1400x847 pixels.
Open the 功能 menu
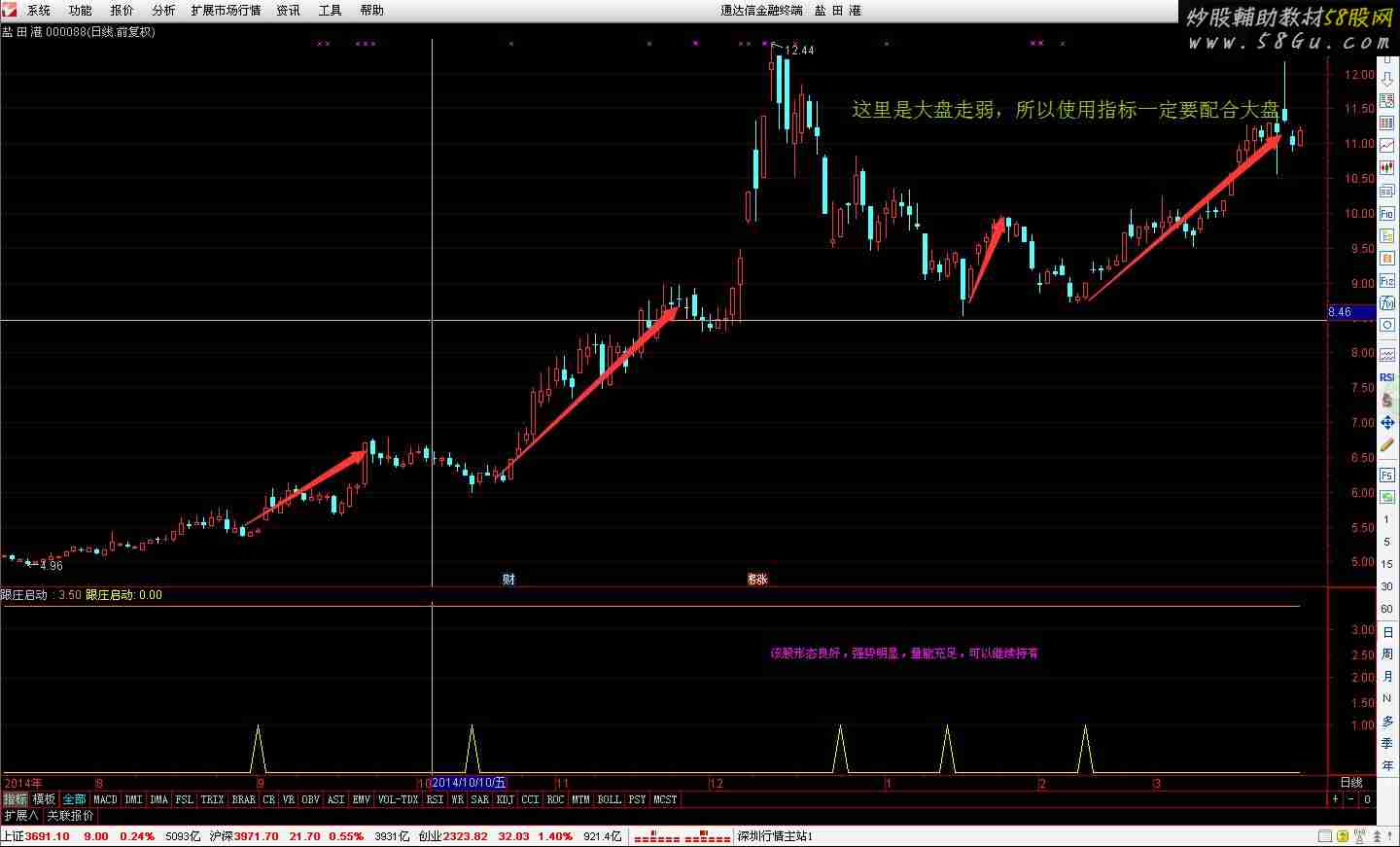tap(80, 10)
